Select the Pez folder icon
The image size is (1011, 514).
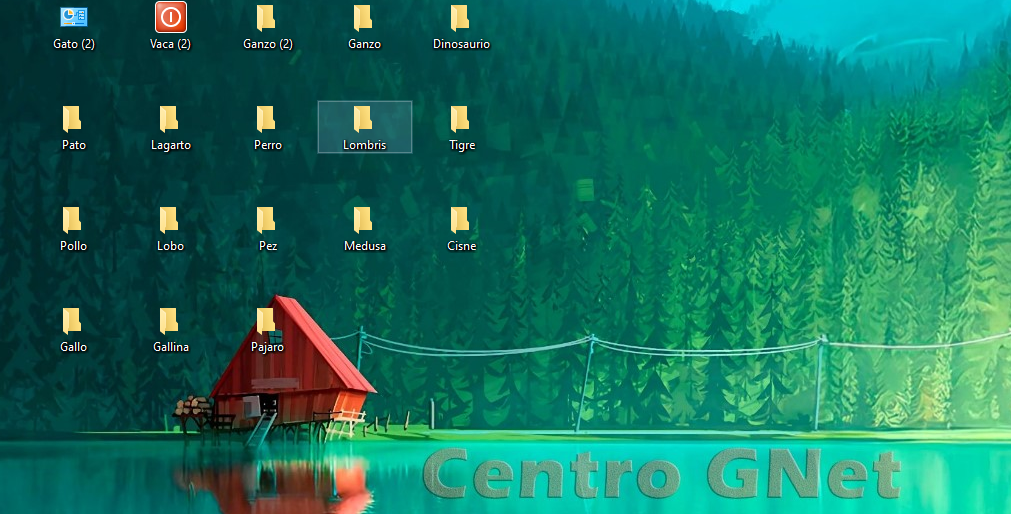266,220
